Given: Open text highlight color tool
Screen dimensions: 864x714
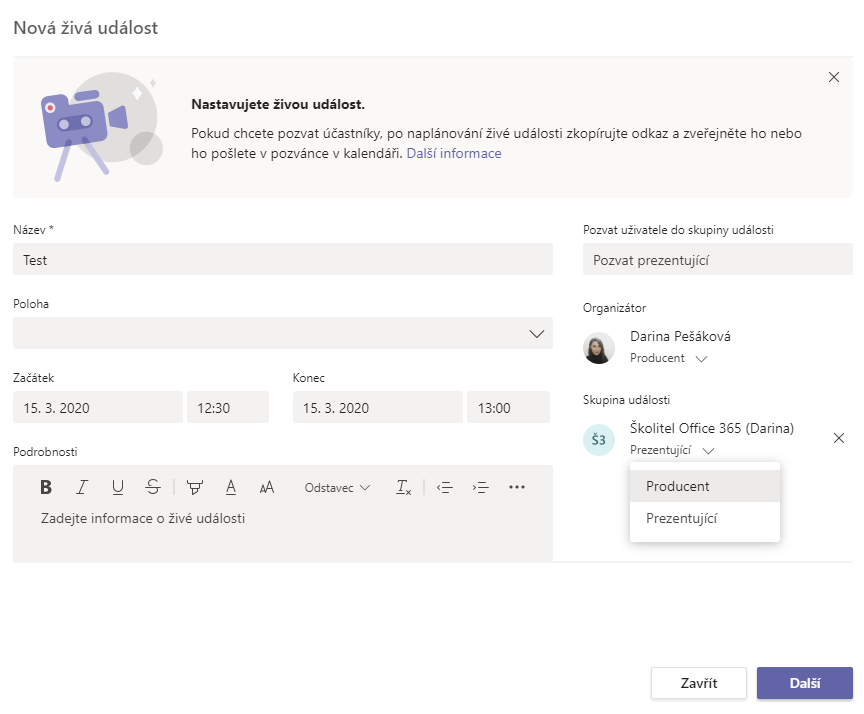Looking at the screenshot, I should pos(195,487).
